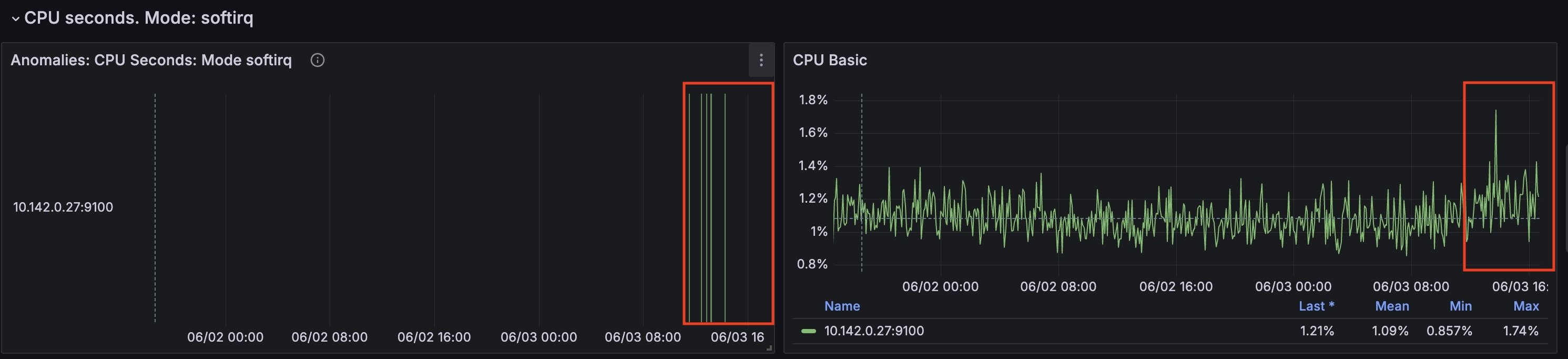Collapse the CPU seconds softirq row chevron

(15, 19)
